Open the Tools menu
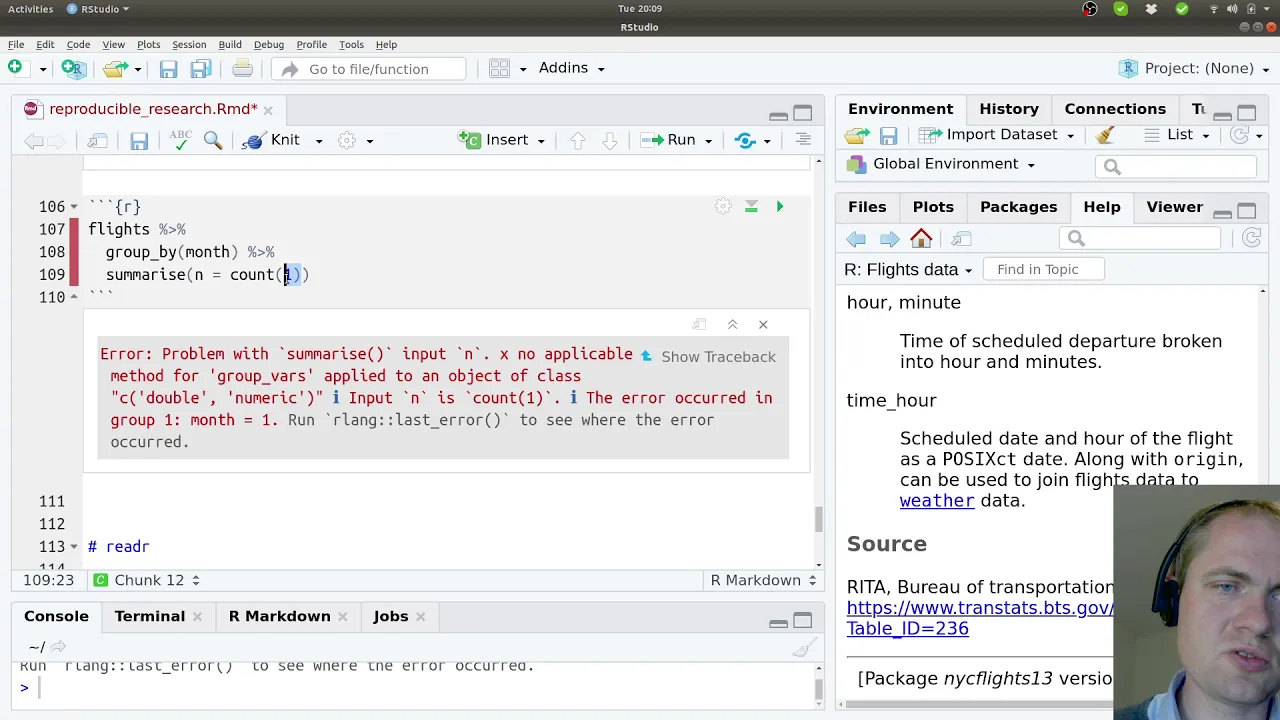The image size is (1280, 720). point(351,44)
